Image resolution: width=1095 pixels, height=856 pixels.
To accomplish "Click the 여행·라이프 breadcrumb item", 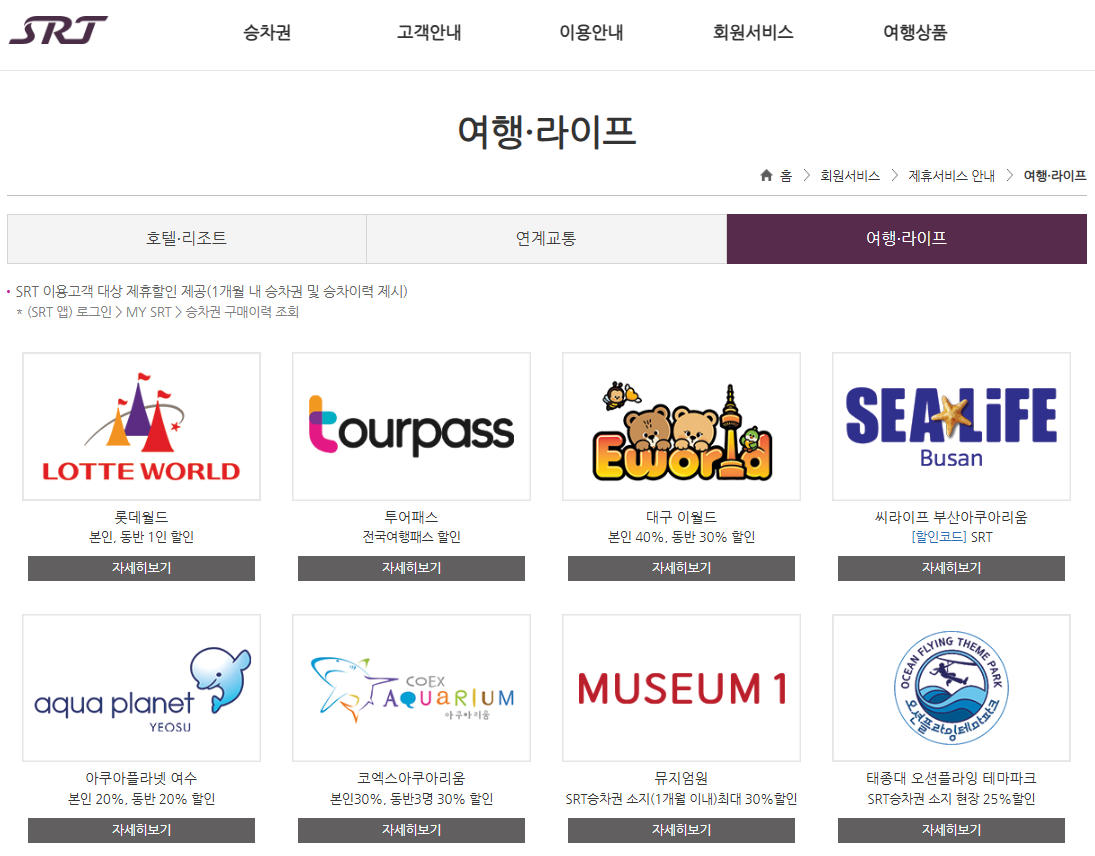I will pyautogui.click(x=1054, y=176).
